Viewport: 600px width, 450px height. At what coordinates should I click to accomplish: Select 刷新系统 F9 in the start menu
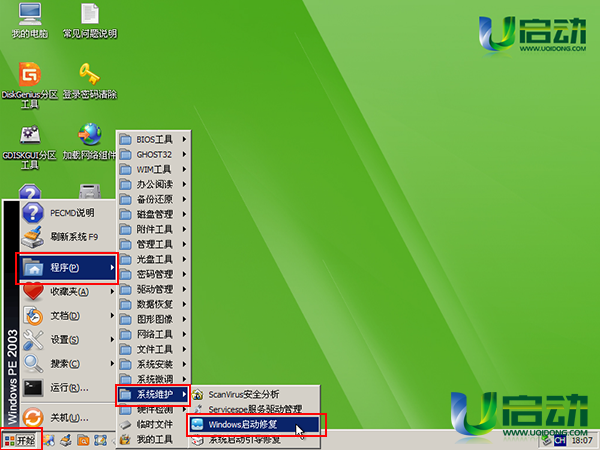click(x=68, y=237)
